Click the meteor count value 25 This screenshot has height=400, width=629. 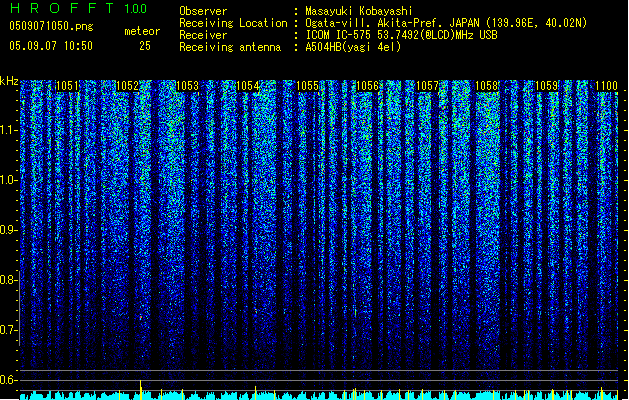tap(145, 46)
